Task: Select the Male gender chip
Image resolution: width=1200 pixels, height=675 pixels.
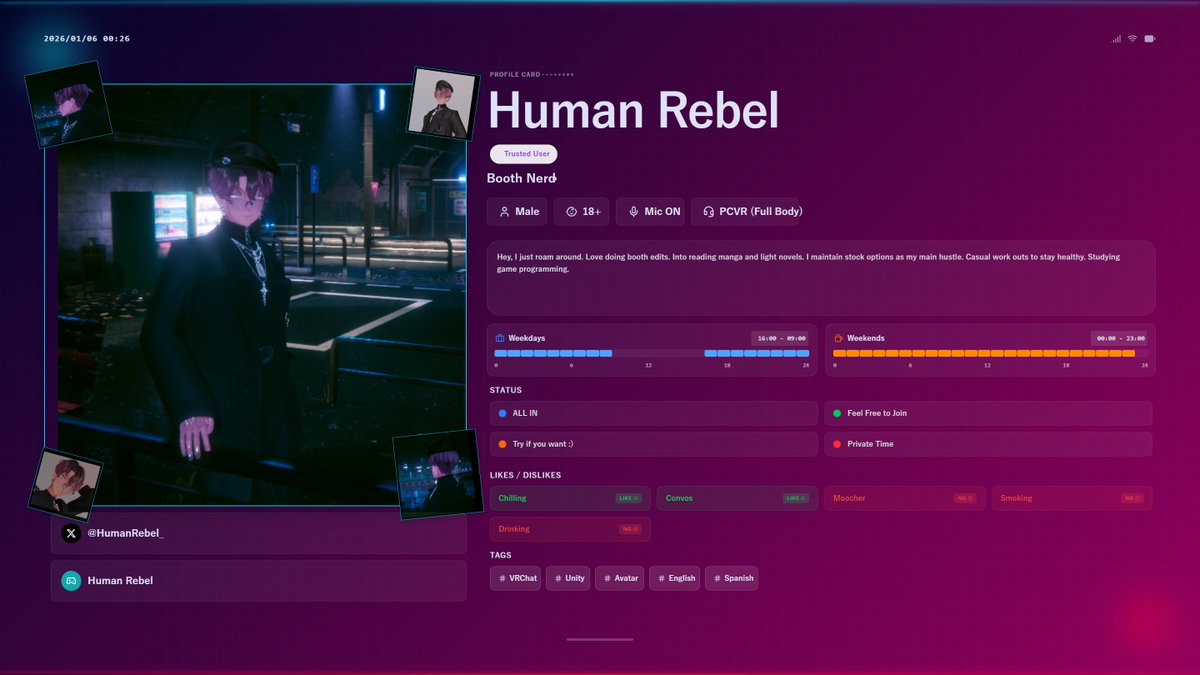Action: (x=517, y=212)
